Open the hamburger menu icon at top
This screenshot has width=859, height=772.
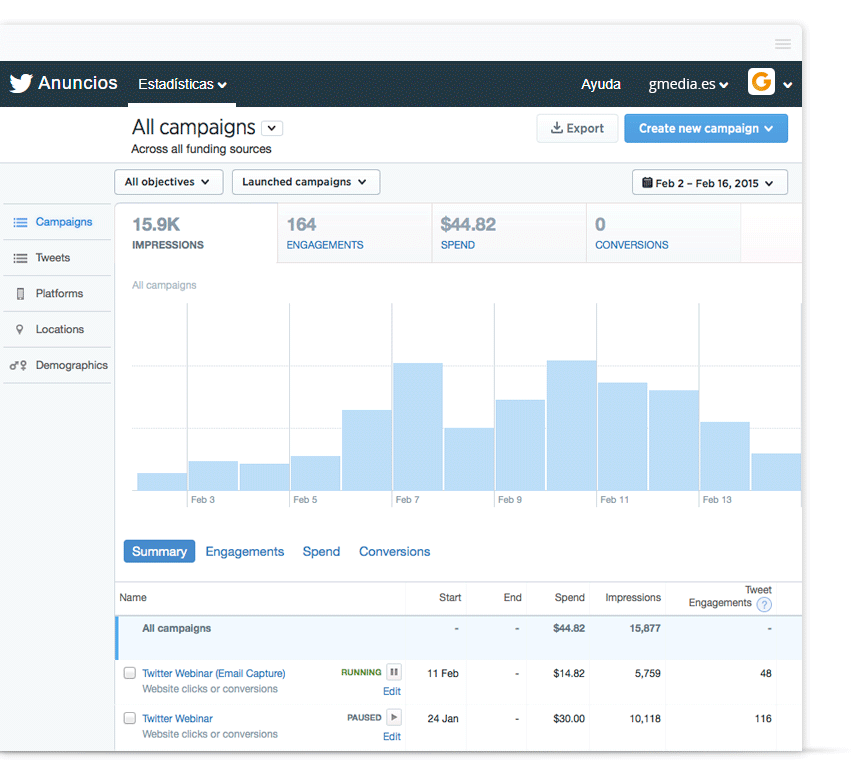[x=782, y=44]
